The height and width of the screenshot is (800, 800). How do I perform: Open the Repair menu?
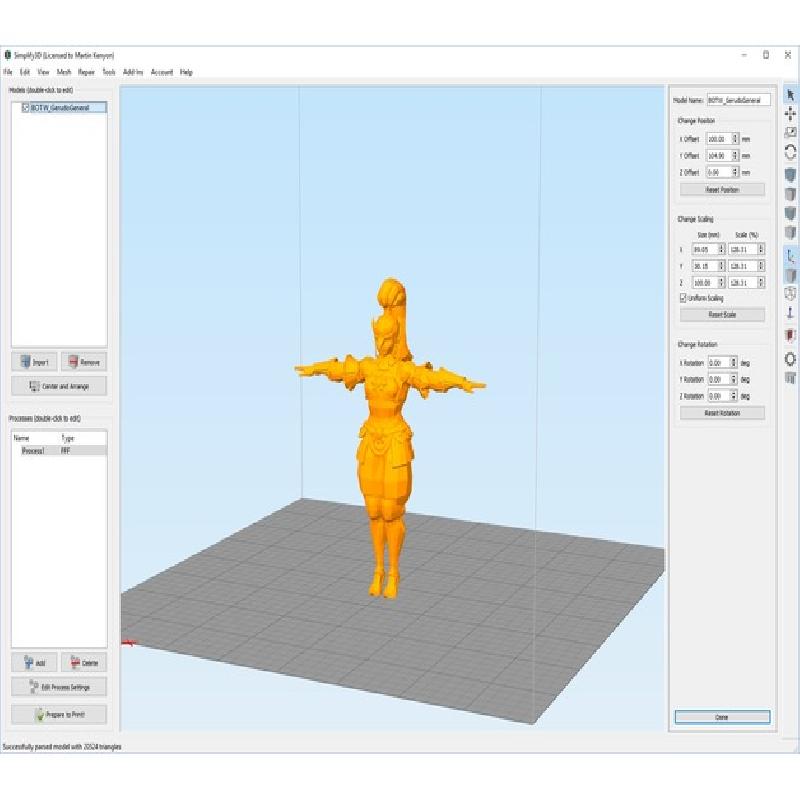pyautogui.click(x=86, y=72)
